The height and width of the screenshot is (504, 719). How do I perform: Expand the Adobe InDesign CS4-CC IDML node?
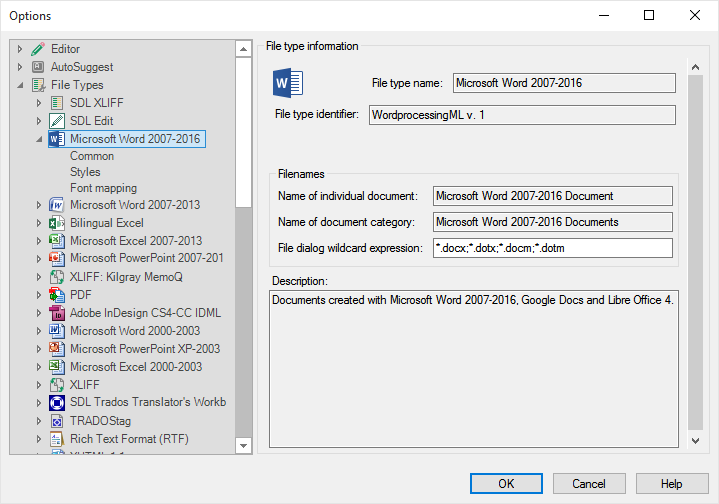(39, 313)
